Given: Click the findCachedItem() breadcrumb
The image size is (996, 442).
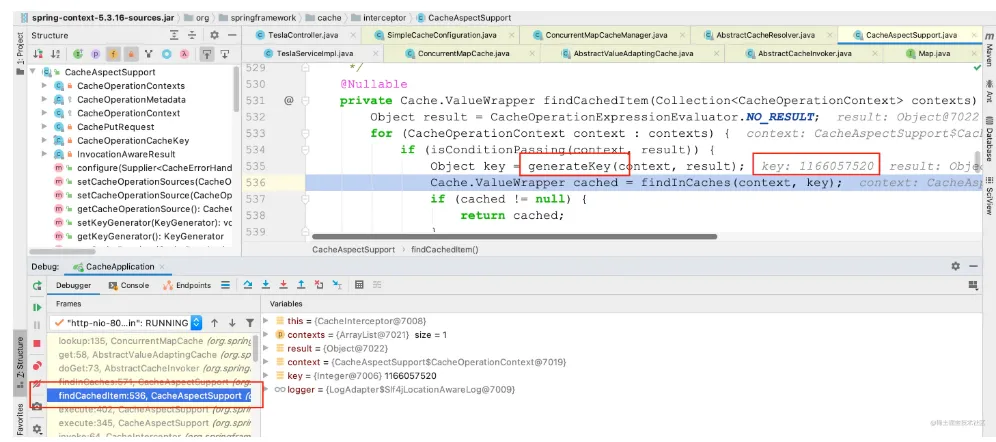Looking at the screenshot, I should [445, 250].
